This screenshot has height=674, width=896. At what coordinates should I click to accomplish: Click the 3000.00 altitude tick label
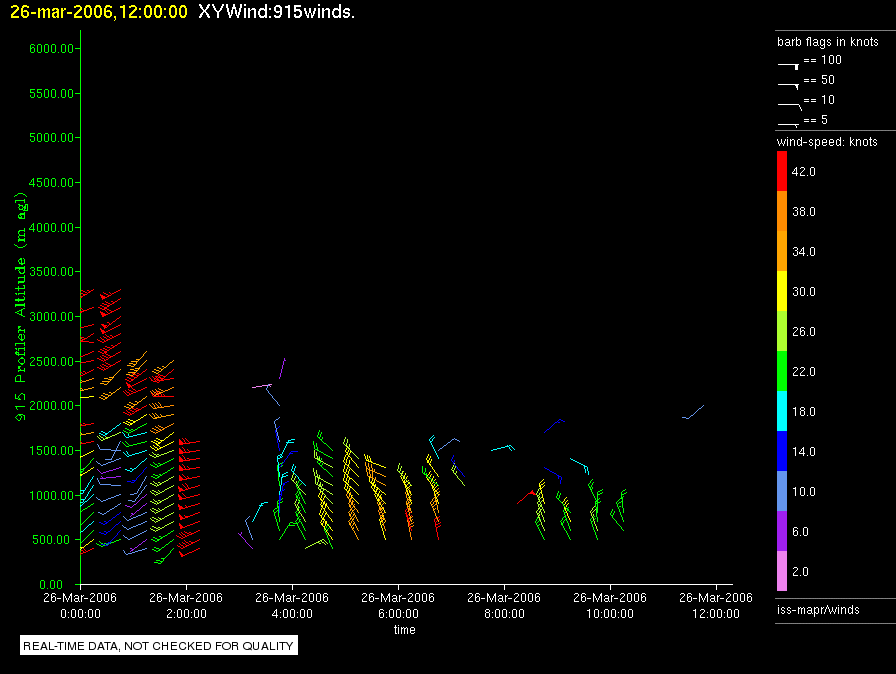(51, 316)
